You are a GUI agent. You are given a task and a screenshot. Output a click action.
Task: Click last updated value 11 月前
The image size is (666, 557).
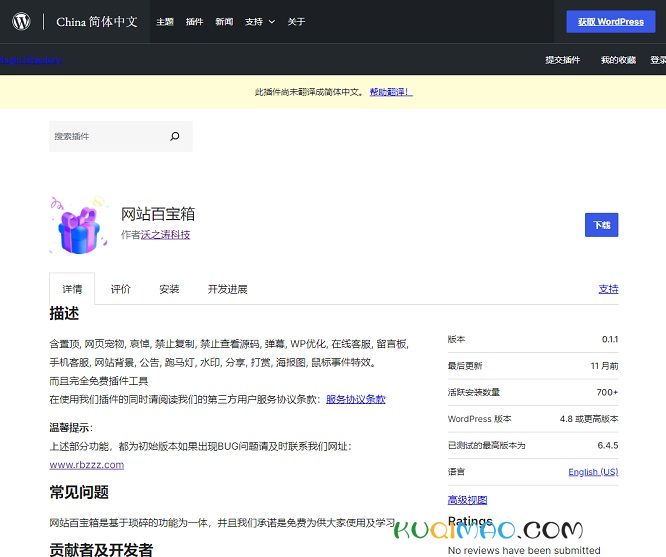coord(604,365)
